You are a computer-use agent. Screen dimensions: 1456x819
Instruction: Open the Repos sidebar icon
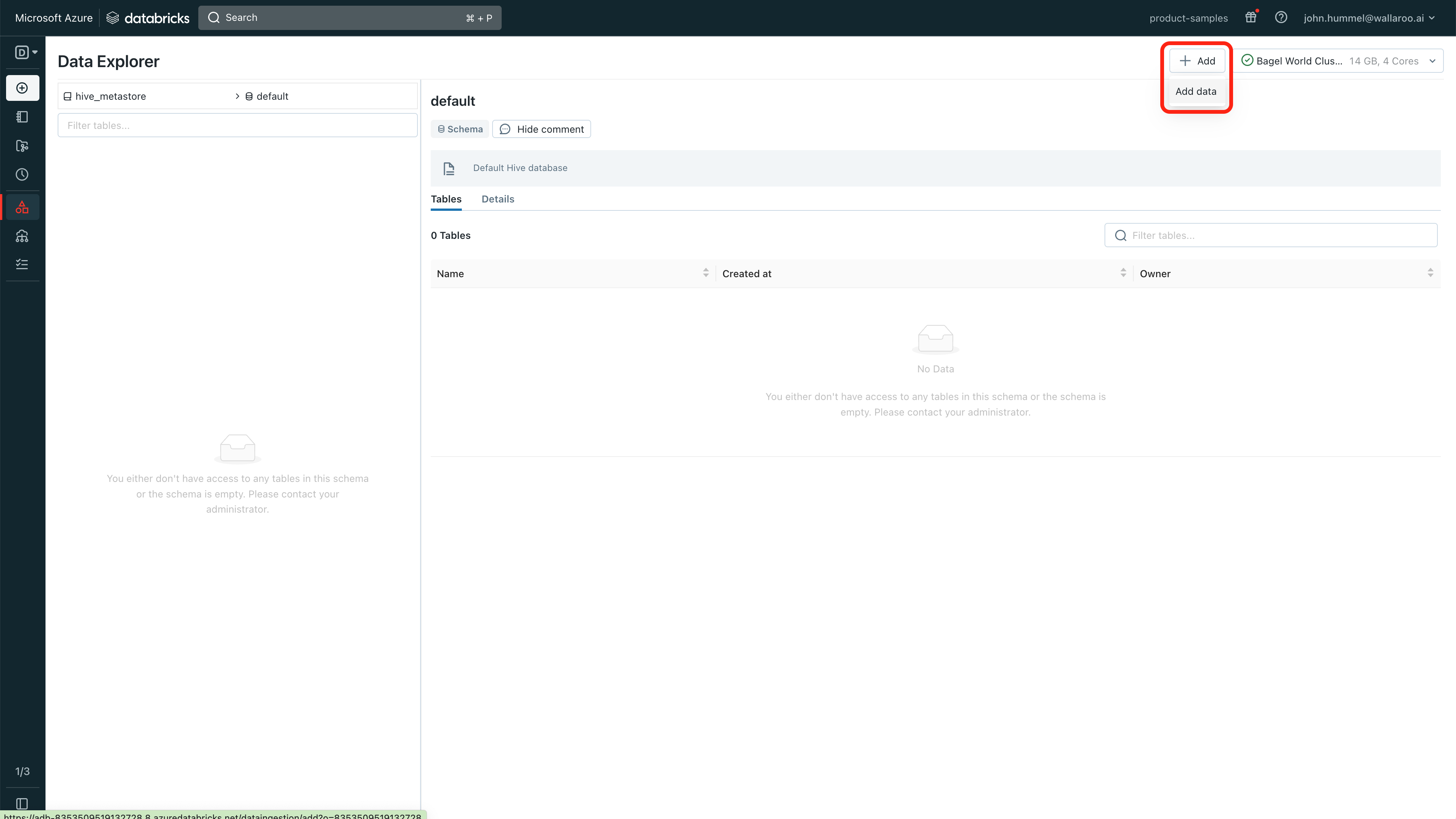pyautogui.click(x=22, y=146)
